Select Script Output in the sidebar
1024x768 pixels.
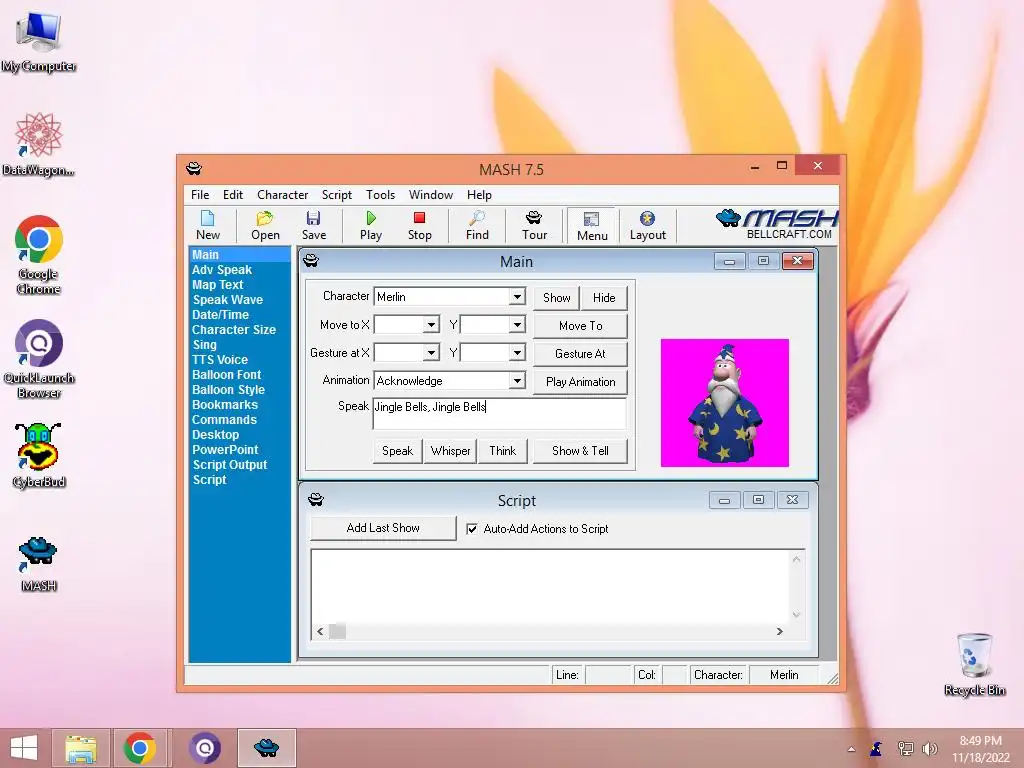click(230, 465)
